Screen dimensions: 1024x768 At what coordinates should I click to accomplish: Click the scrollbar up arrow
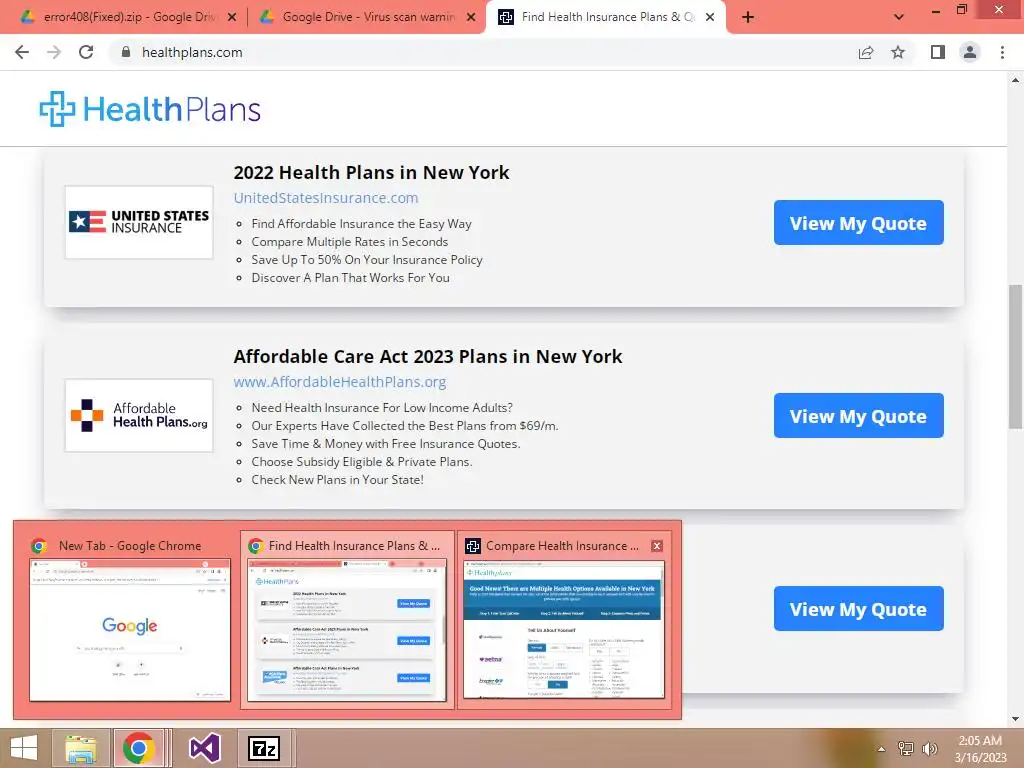click(1015, 80)
